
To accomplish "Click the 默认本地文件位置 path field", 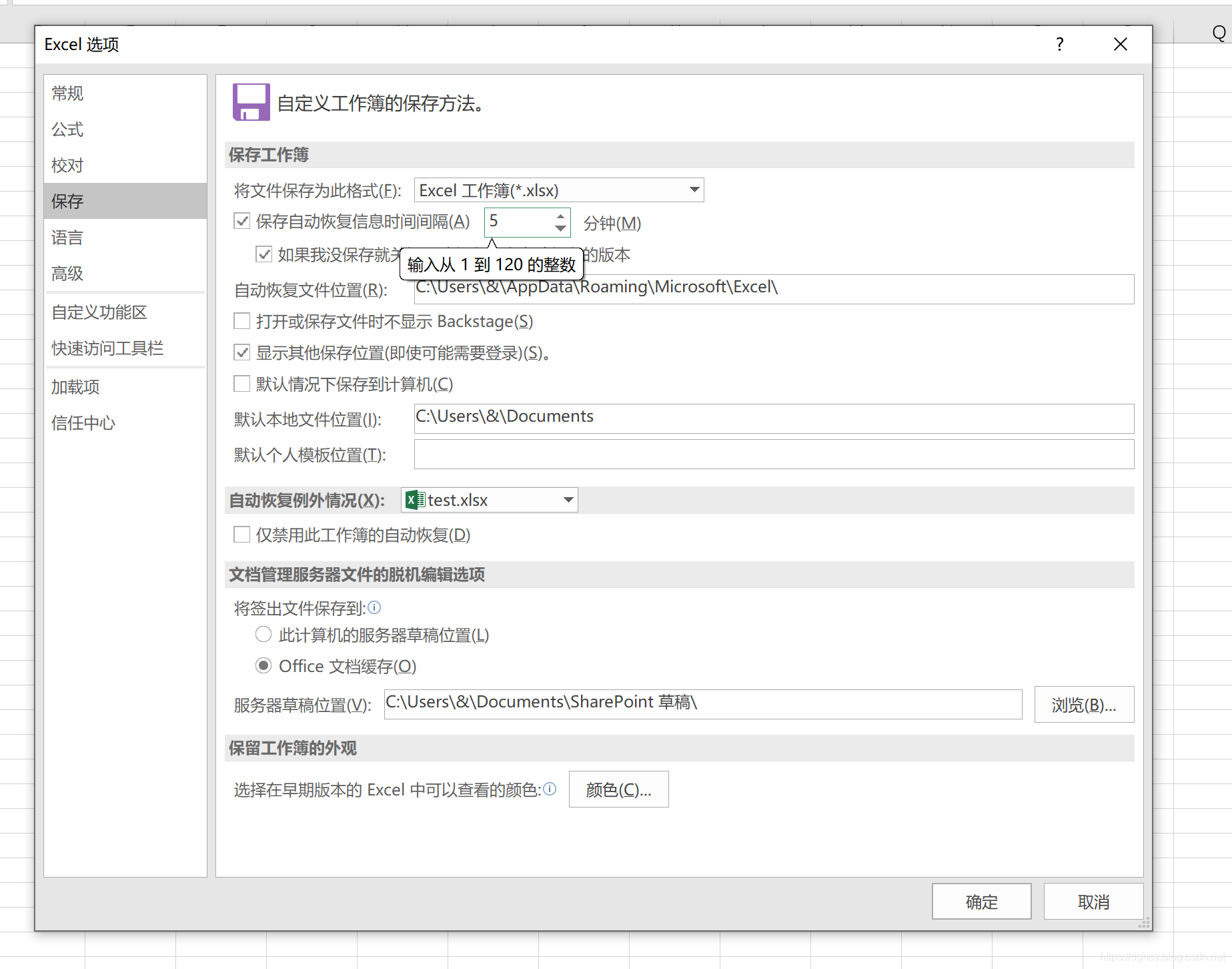I will coord(774,418).
